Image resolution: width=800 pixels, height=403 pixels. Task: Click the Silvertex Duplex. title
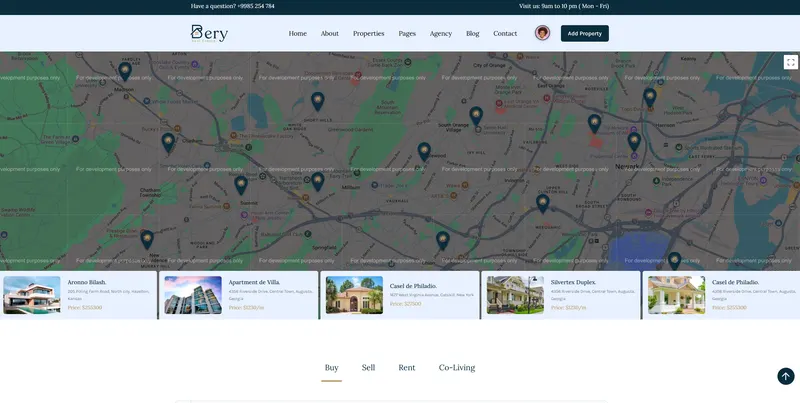573,282
